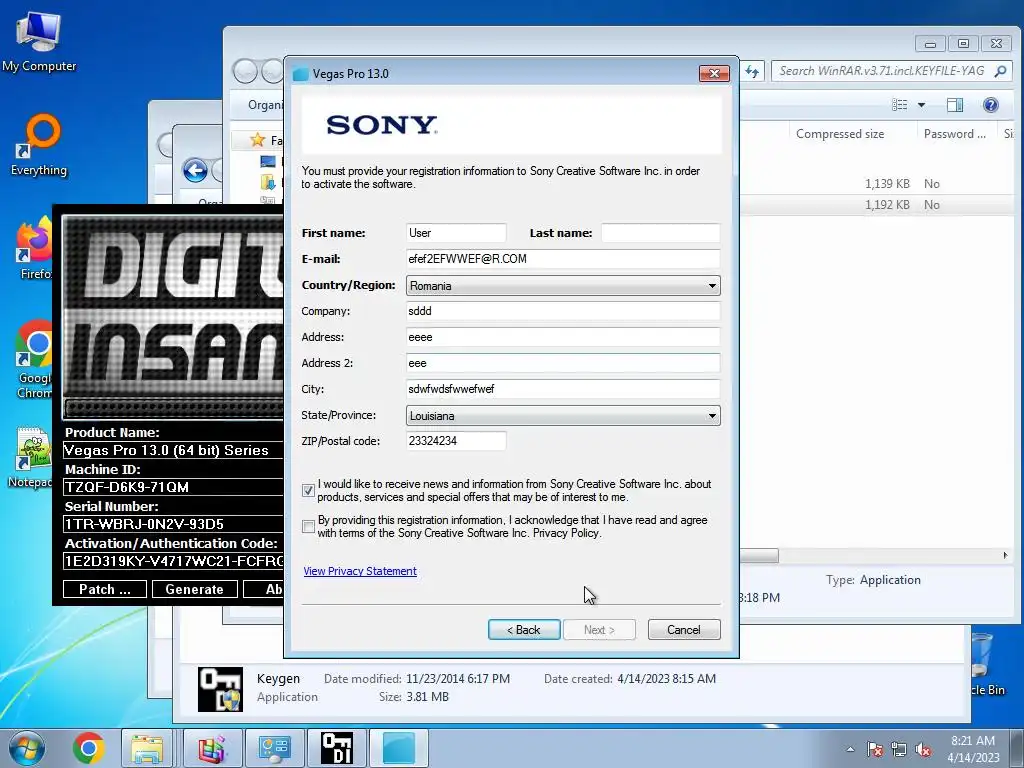Open Chrome from the taskbar

[89, 748]
